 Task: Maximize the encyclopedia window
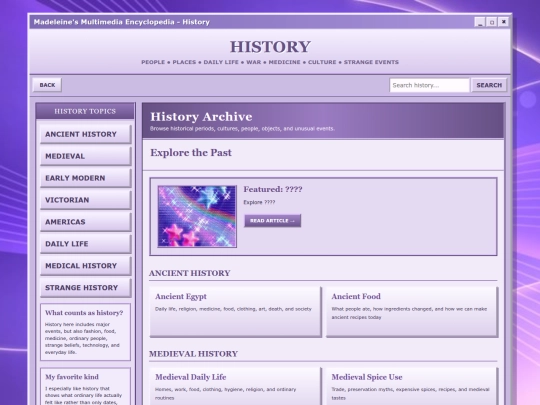[x=492, y=22]
